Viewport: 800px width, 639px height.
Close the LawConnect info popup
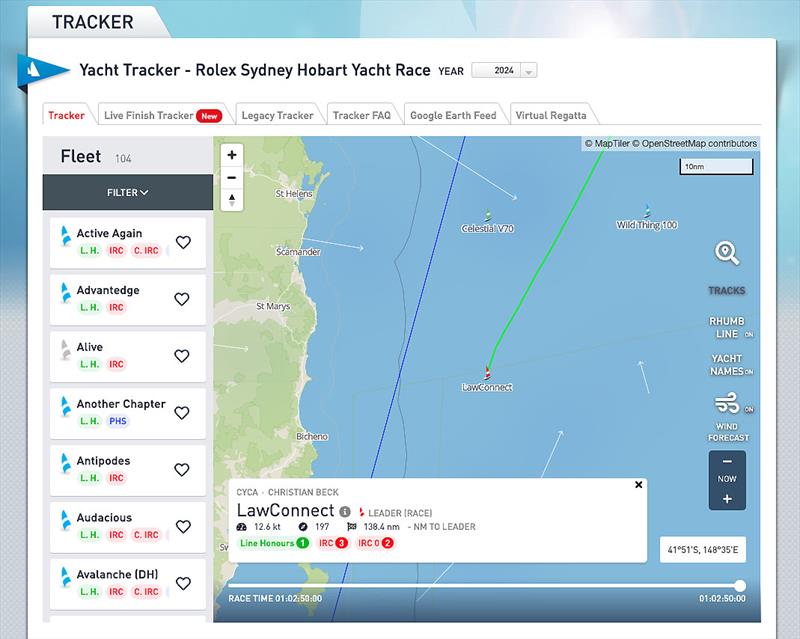click(638, 485)
